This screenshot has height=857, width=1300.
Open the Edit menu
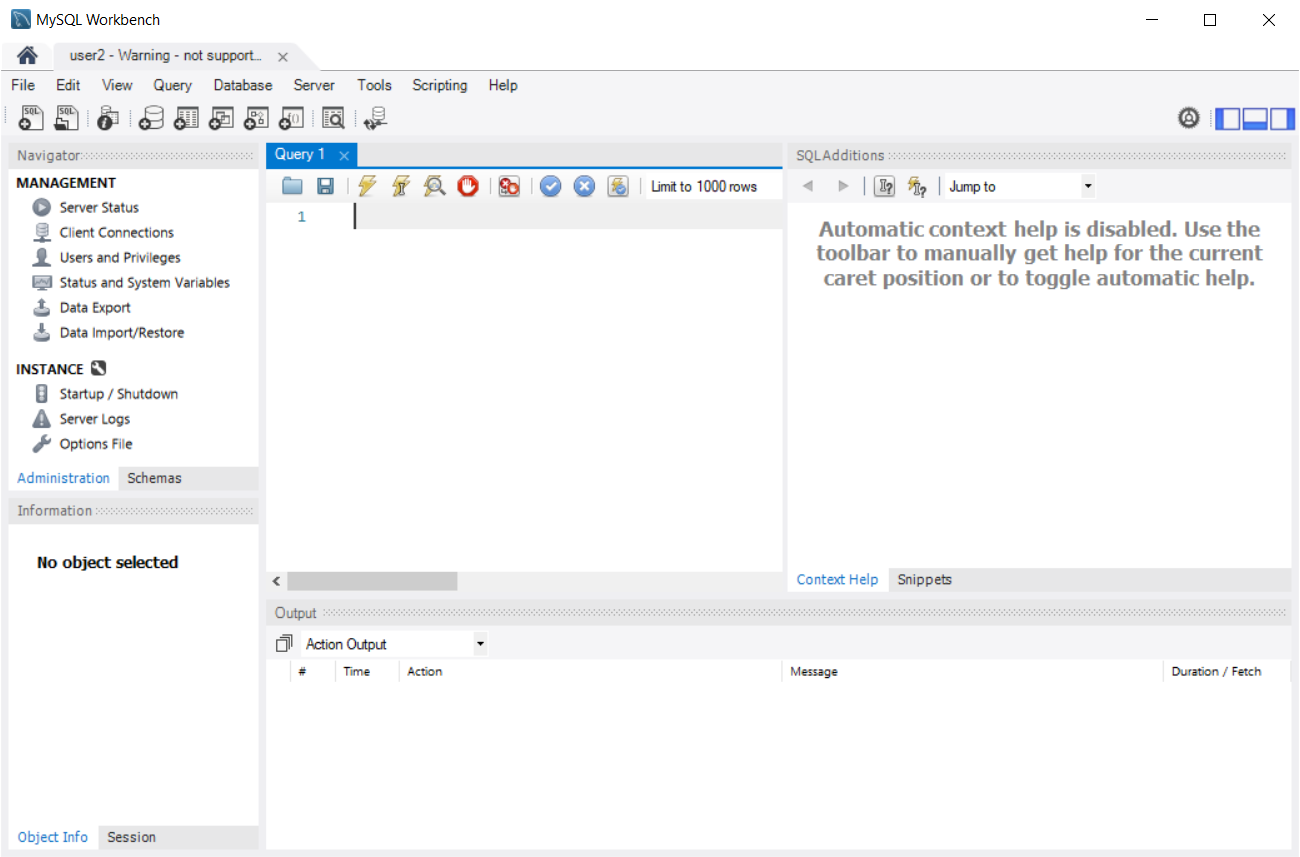click(x=68, y=85)
